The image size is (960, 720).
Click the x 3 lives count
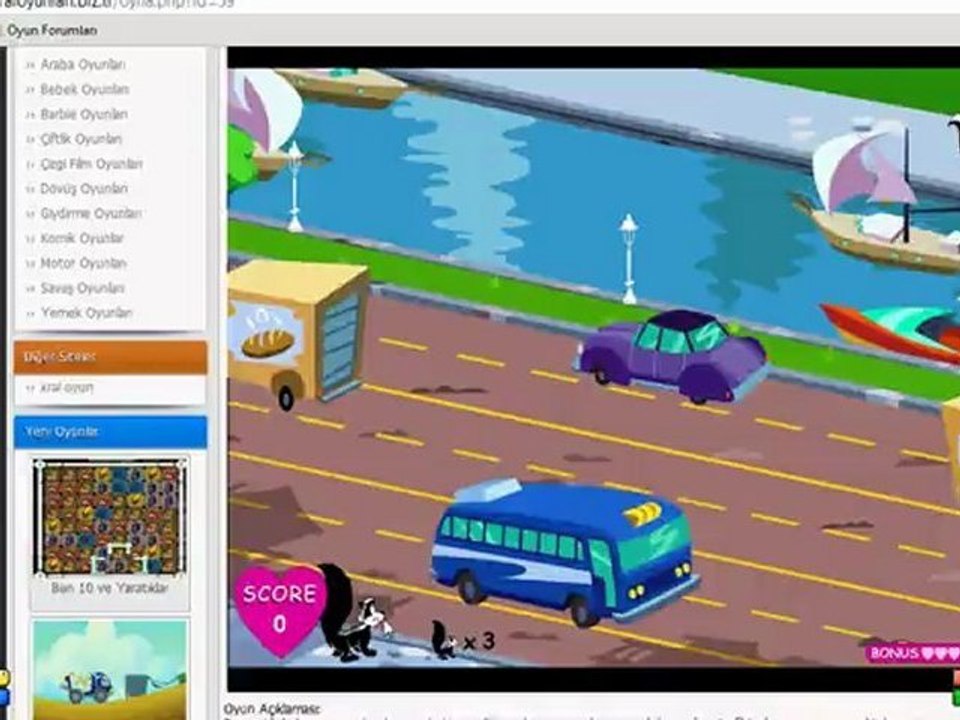(x=479, y=641)
